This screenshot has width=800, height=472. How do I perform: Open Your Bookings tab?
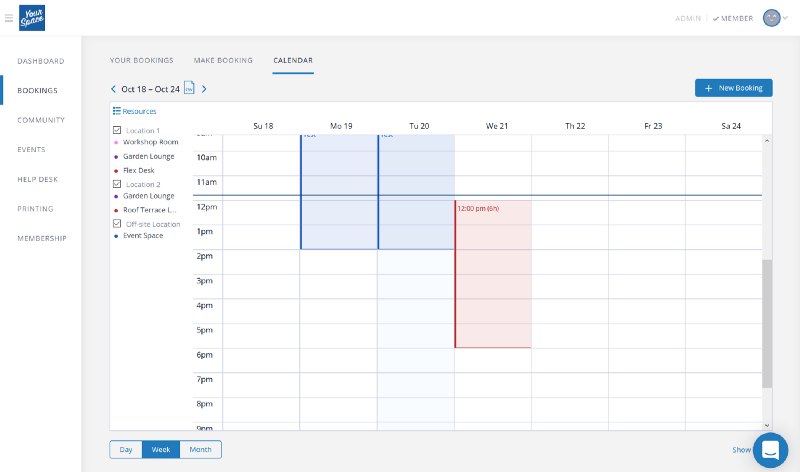[x=141, y=60]
